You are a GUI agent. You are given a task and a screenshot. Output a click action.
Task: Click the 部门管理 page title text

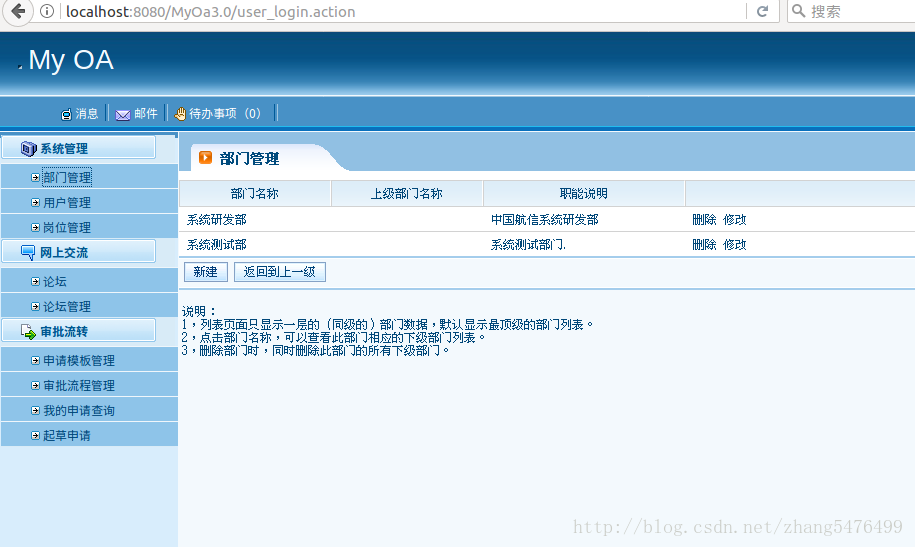[x=249, y=159]
